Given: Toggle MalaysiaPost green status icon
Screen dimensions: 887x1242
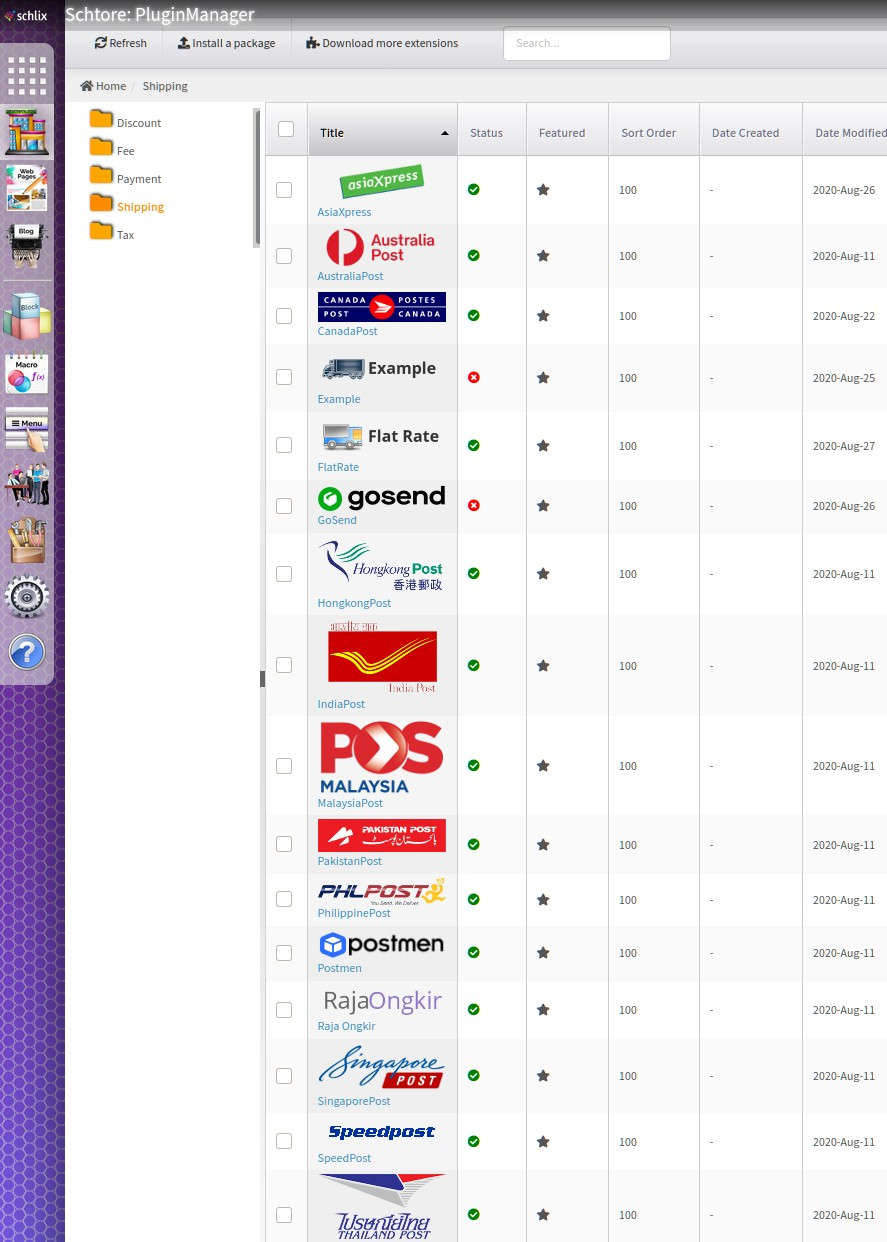Looking at the screenshot, I should point(474,765).
